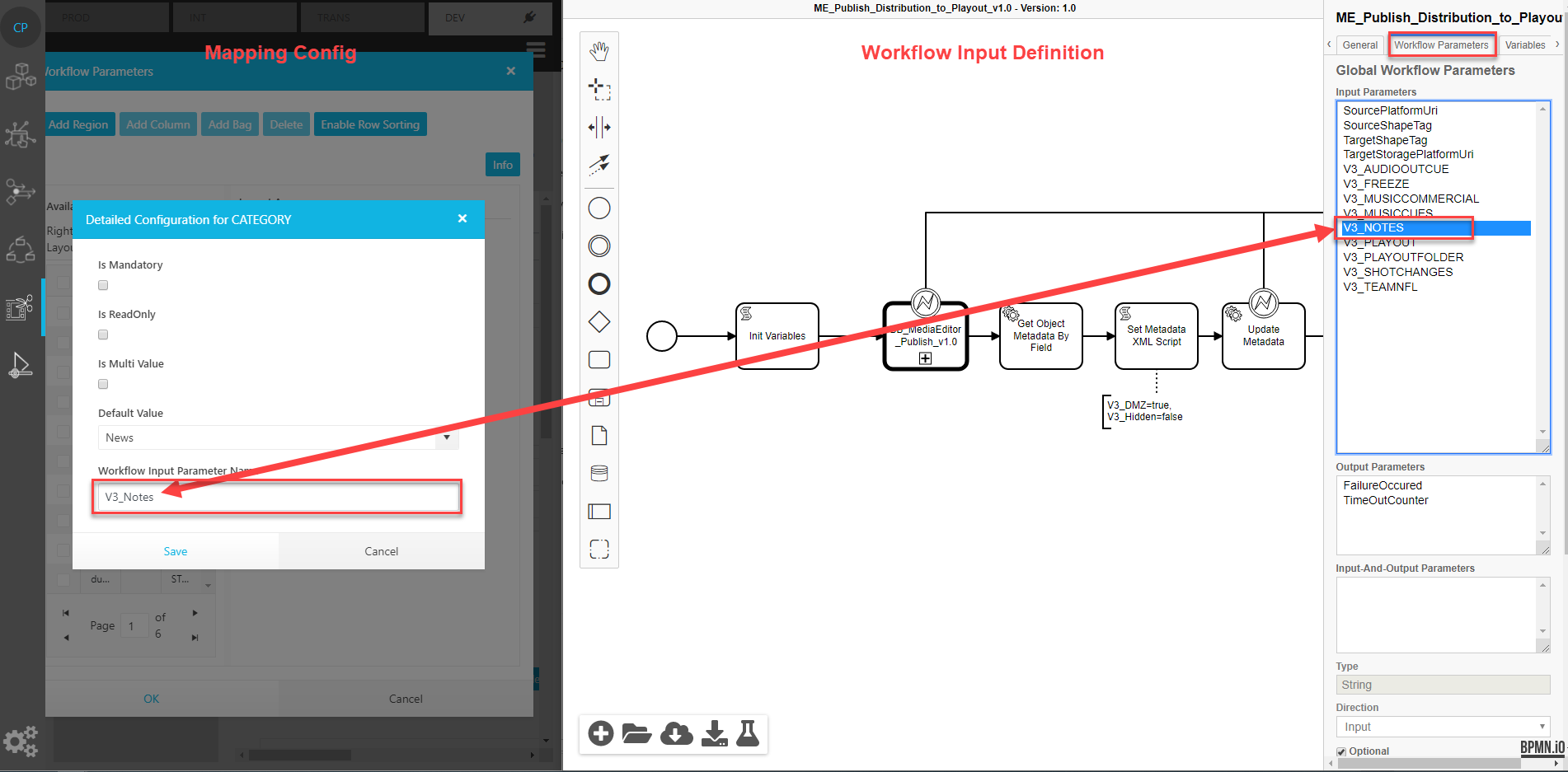1568x772 pixels.
Task: Activate the Global Connect tool
Action: tap(599, 165)
